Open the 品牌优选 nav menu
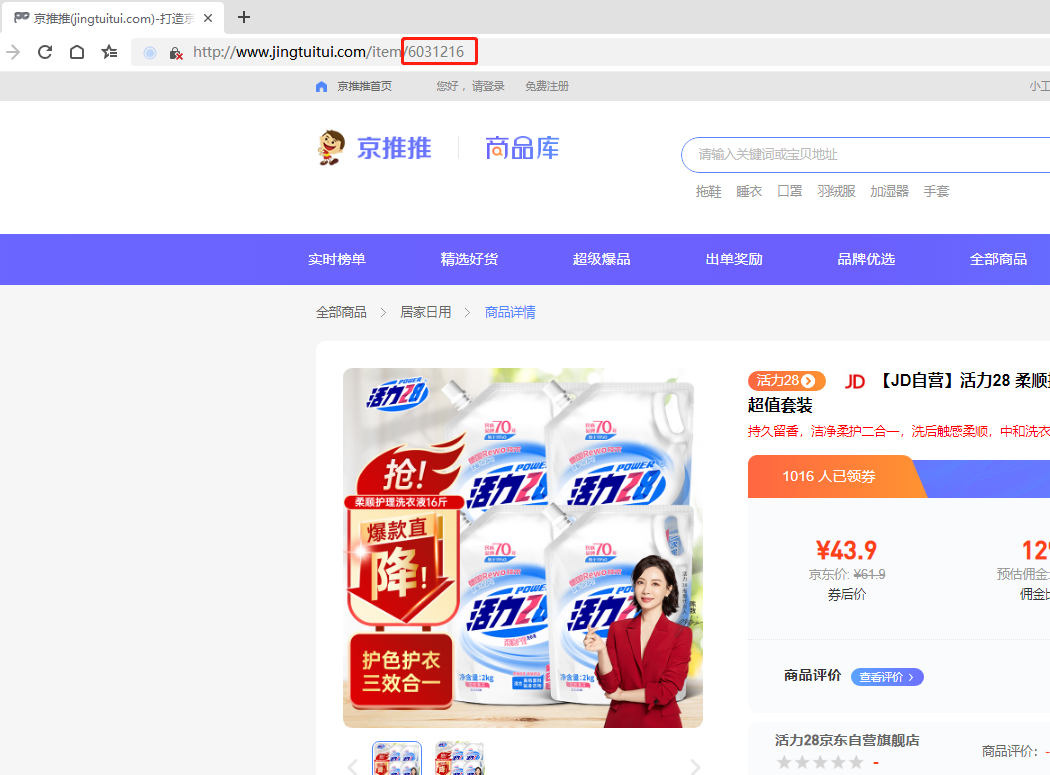Screen dimensions: 1050x775 (866, 259)
